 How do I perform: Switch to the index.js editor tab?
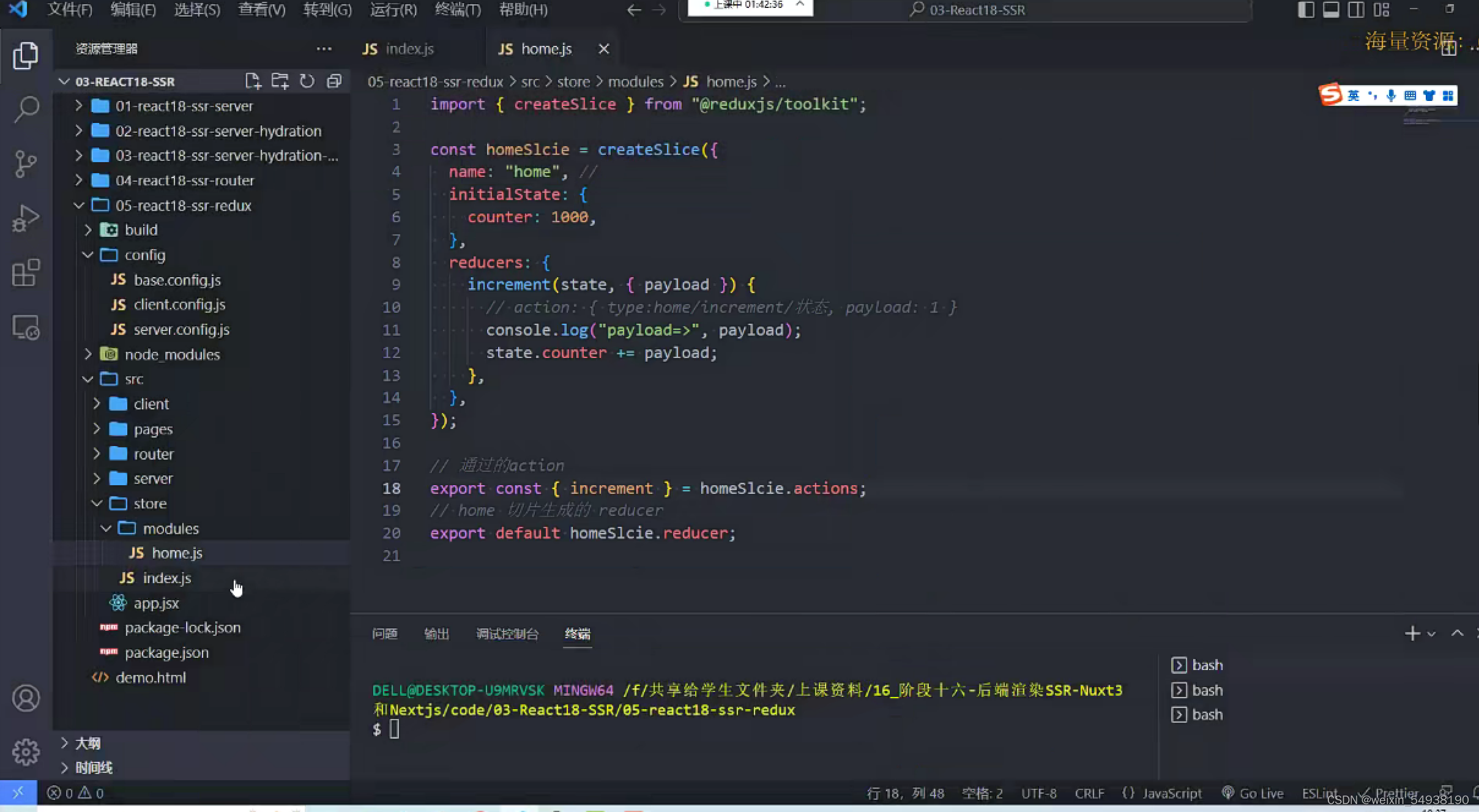coord(408,49)
